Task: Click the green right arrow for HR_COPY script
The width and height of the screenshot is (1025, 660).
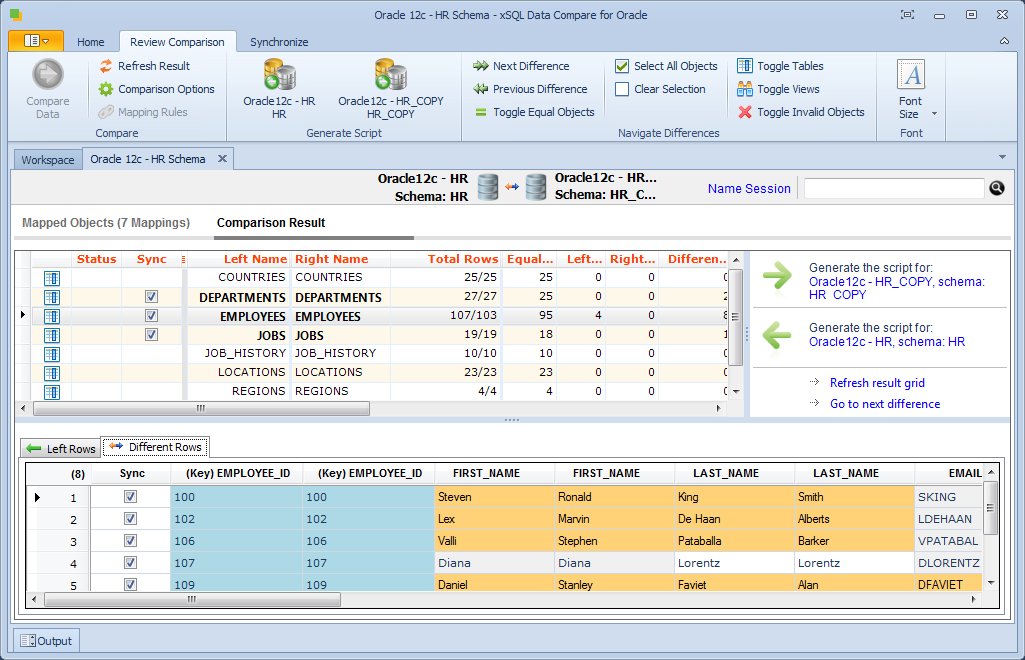Action: pyautogui.click(x=777, y=275)
